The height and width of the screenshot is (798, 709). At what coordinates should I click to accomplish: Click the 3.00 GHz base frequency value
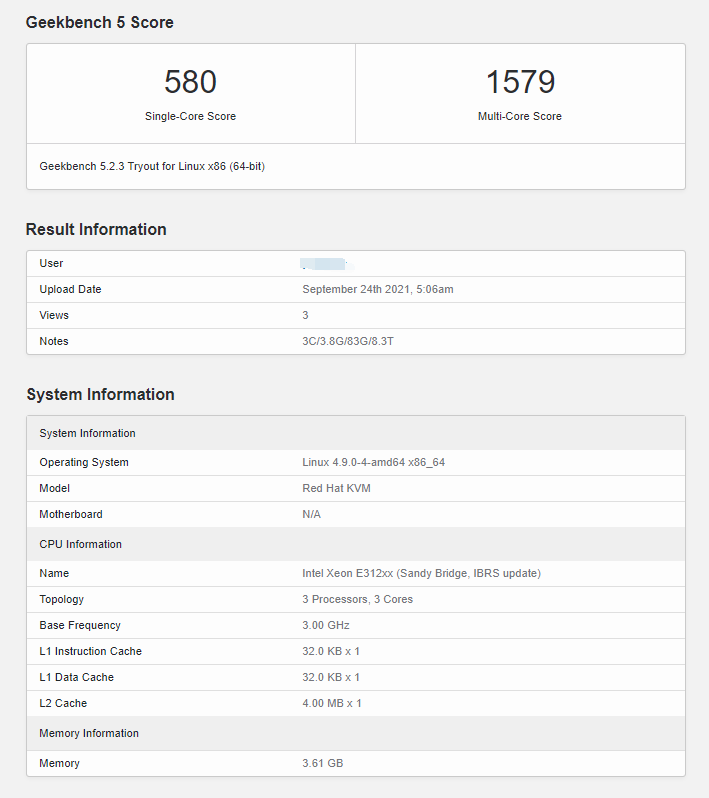coord(325,625)
